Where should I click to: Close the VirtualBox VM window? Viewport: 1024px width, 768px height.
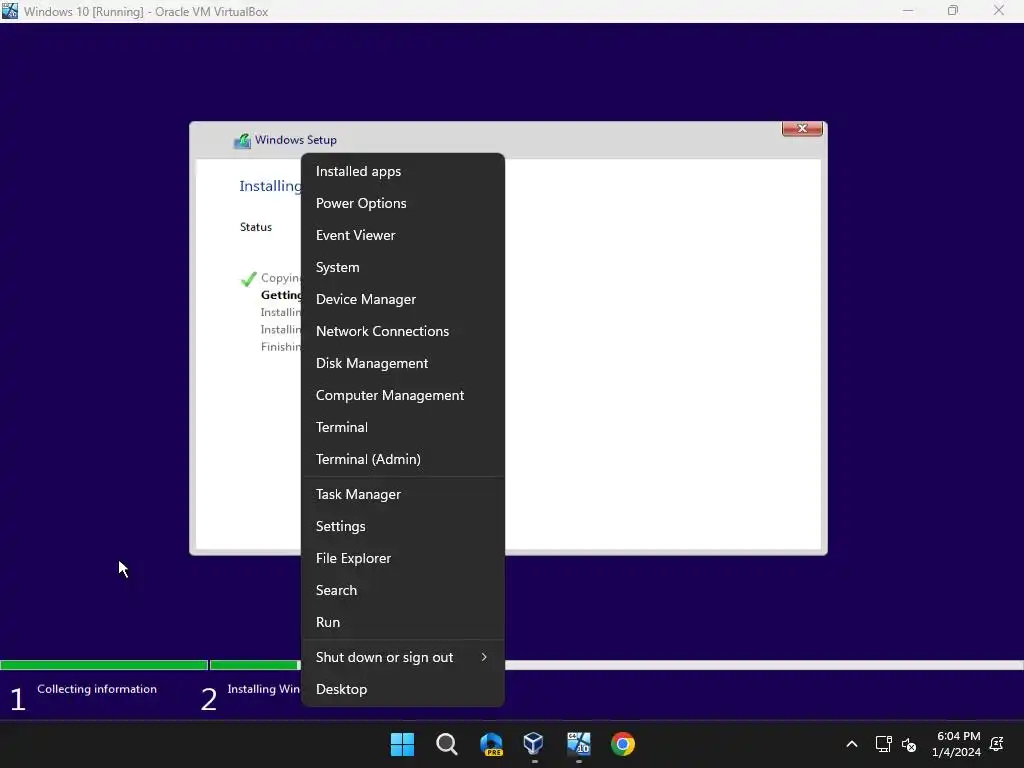point(999,11)
